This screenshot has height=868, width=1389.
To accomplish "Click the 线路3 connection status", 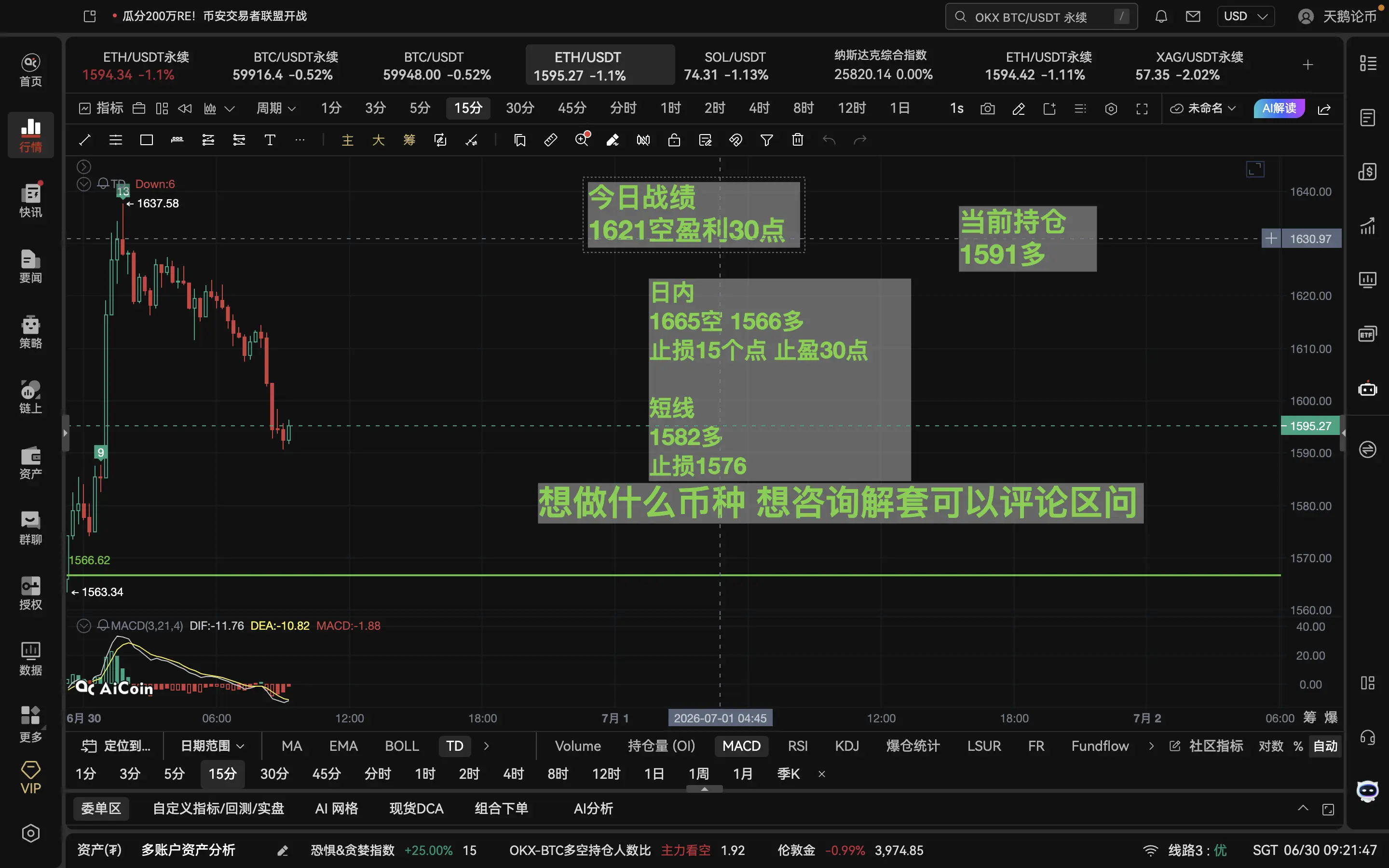I will (1186, 850).
